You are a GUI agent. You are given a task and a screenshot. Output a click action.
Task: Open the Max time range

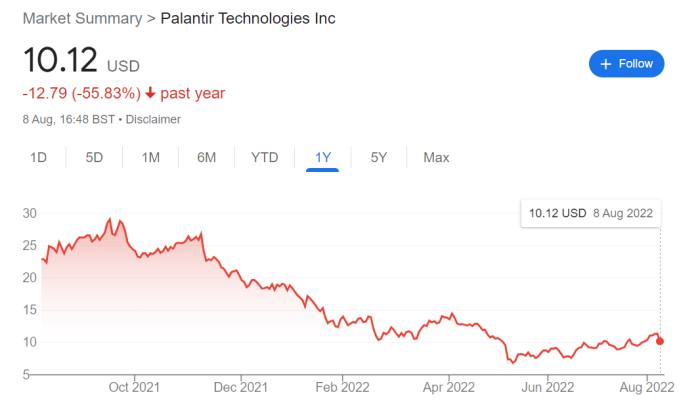(x=436, y=157)
